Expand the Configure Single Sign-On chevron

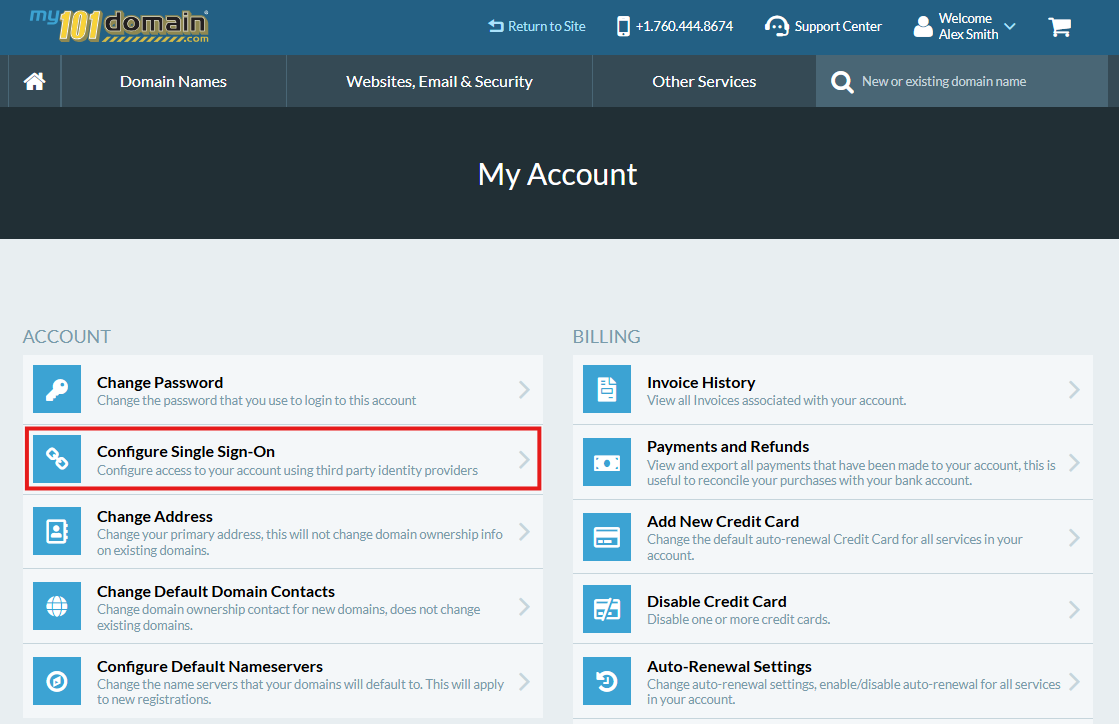(x=524, y=459)
